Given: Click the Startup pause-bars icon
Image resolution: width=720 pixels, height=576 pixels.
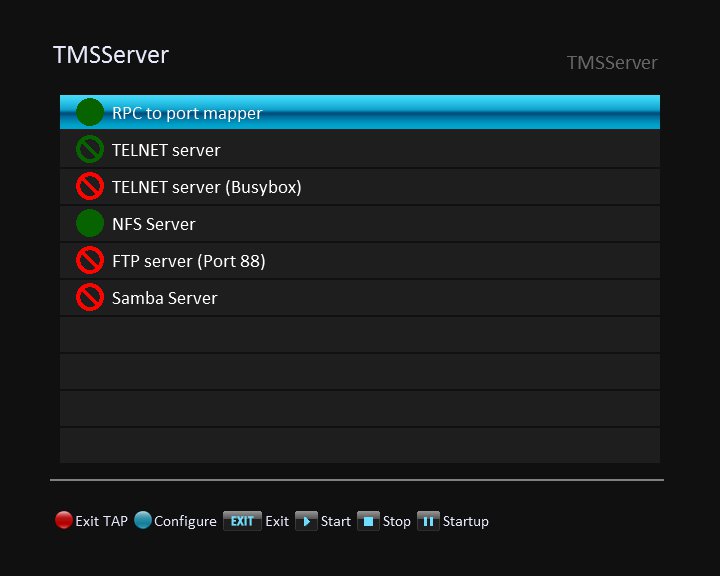Looking at the screenshot, I should [x=428, y=521].
